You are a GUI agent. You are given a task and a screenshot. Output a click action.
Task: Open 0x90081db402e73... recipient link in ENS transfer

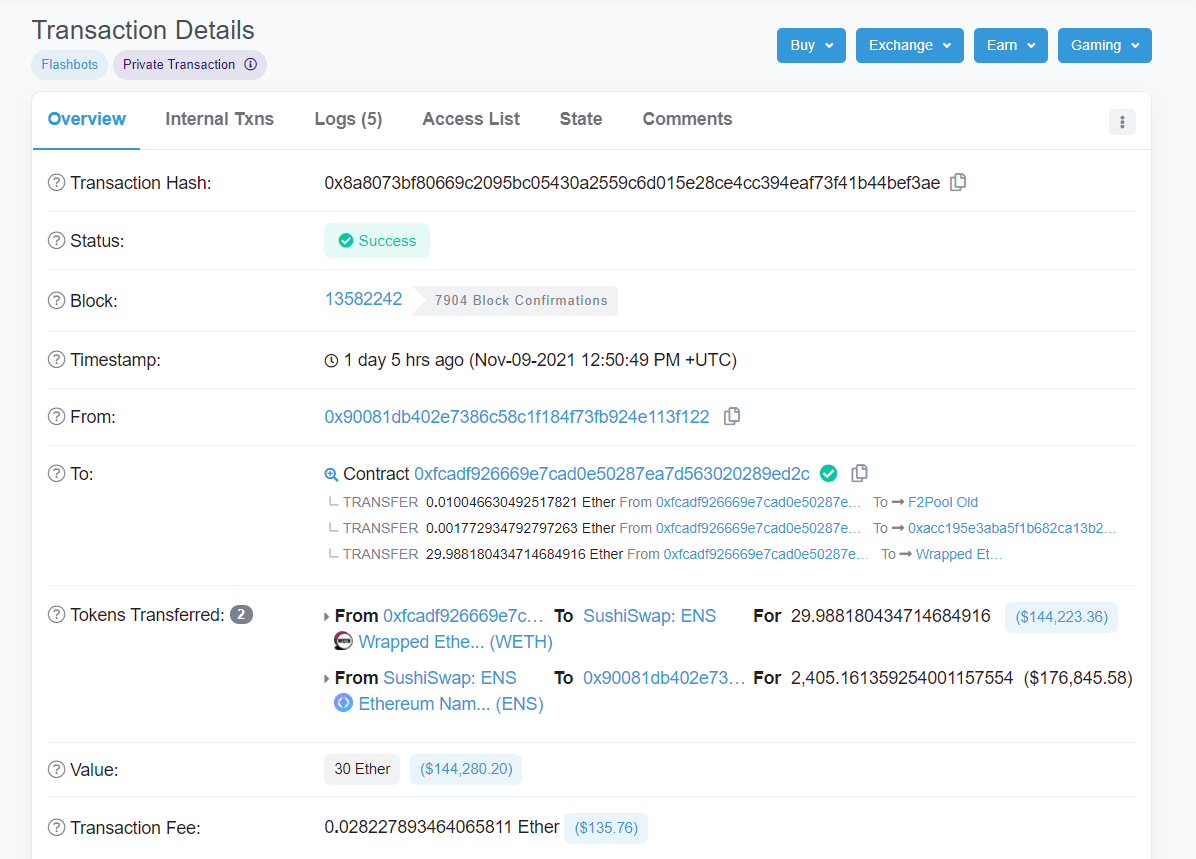pos(664,677)
